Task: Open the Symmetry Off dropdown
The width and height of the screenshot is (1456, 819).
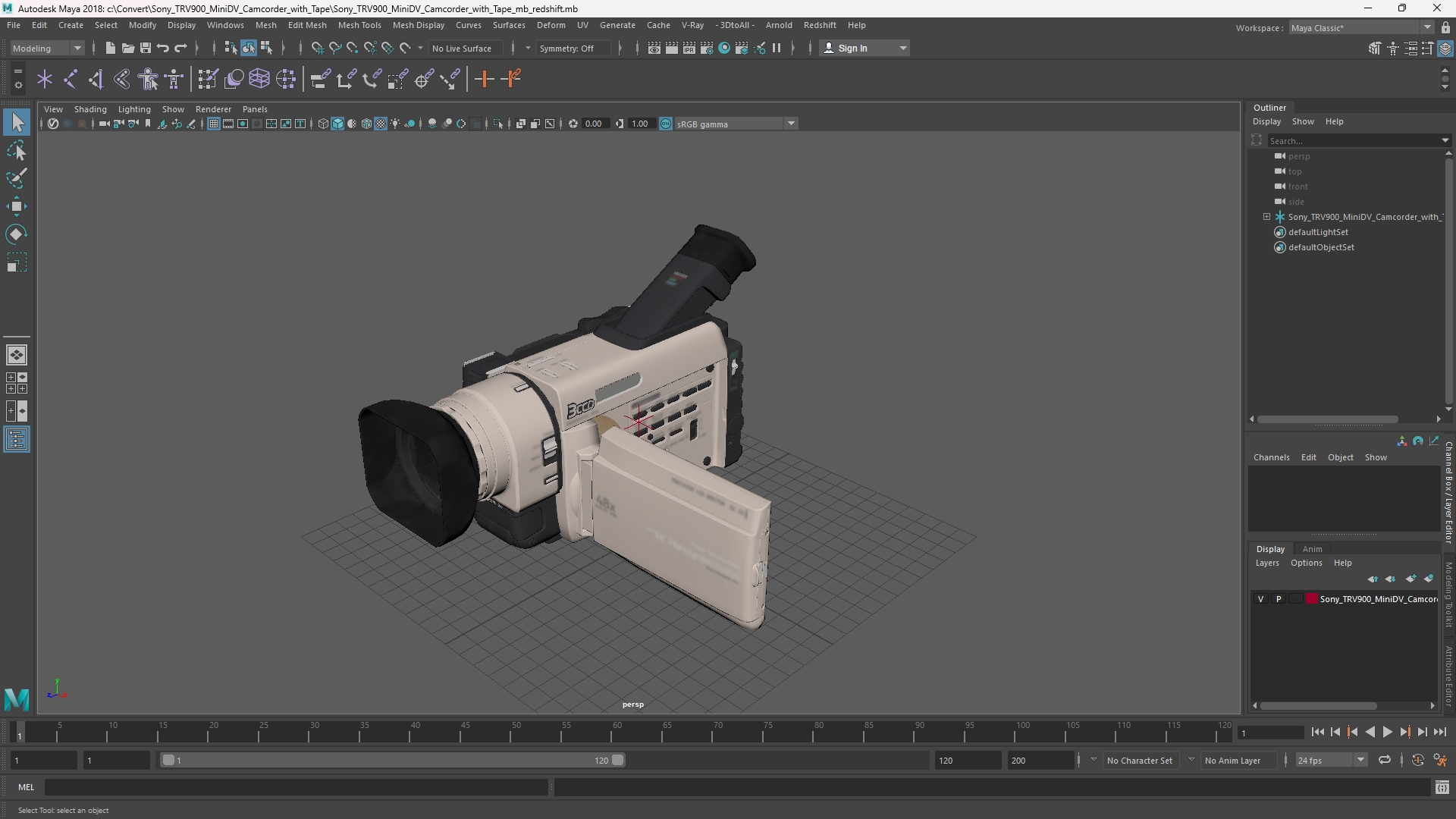Action: pyautogui.click(x=572, y=48)
